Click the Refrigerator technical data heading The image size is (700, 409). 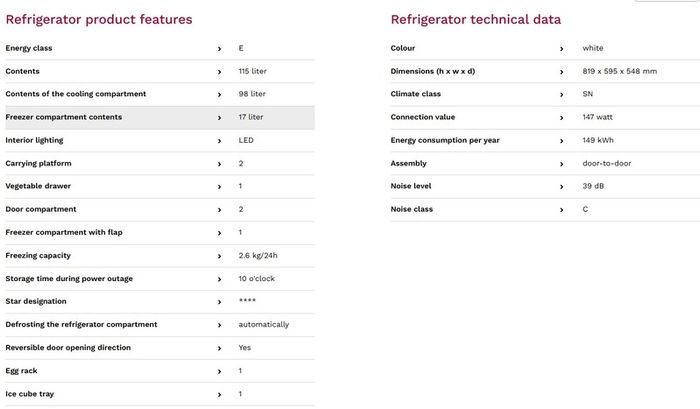475,20
